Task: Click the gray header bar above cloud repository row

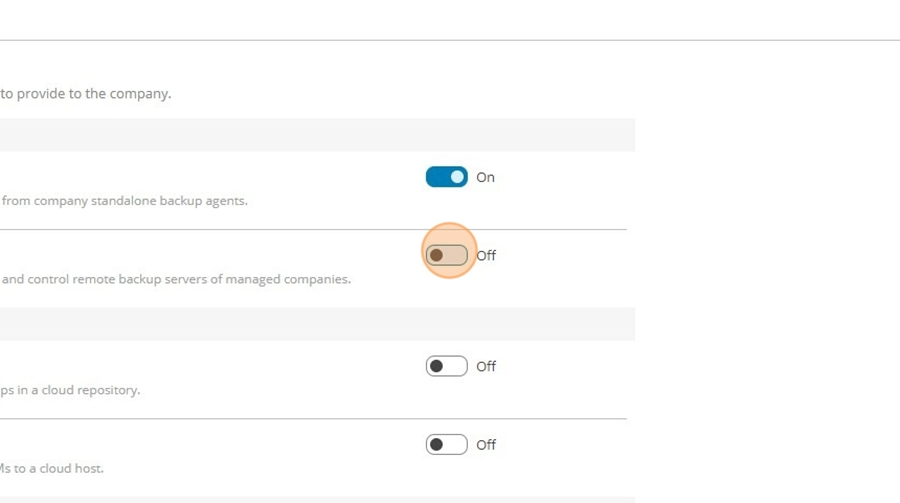Action: point(317,324)
